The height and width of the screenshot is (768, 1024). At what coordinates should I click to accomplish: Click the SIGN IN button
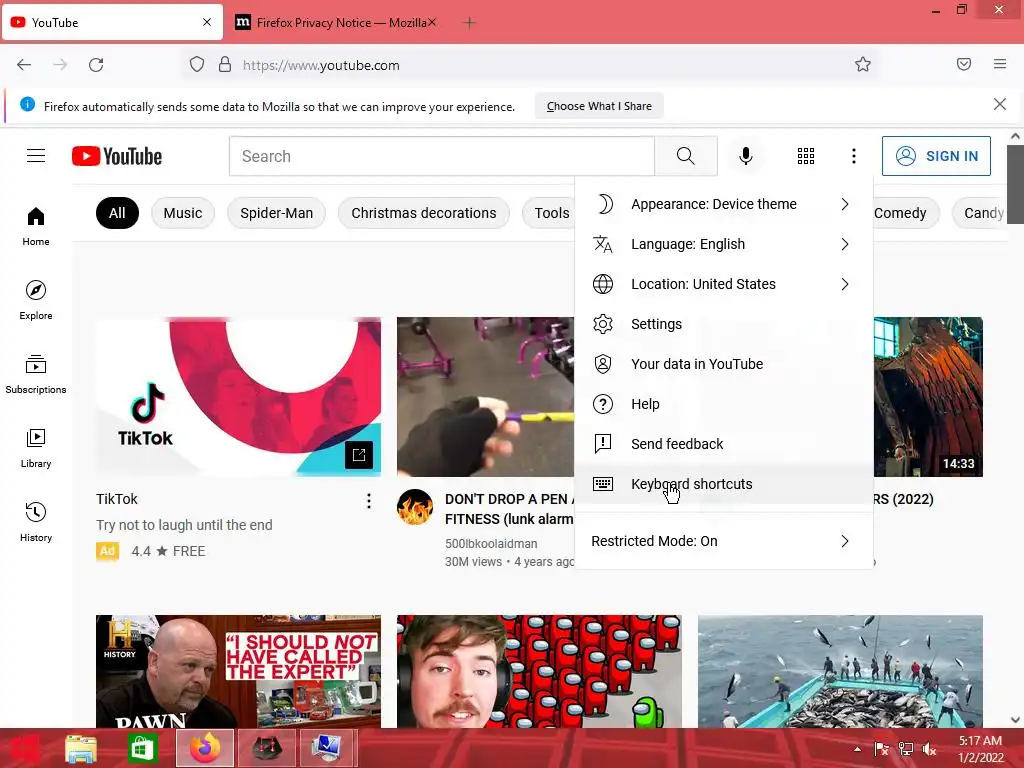click(x=936, y=156)
